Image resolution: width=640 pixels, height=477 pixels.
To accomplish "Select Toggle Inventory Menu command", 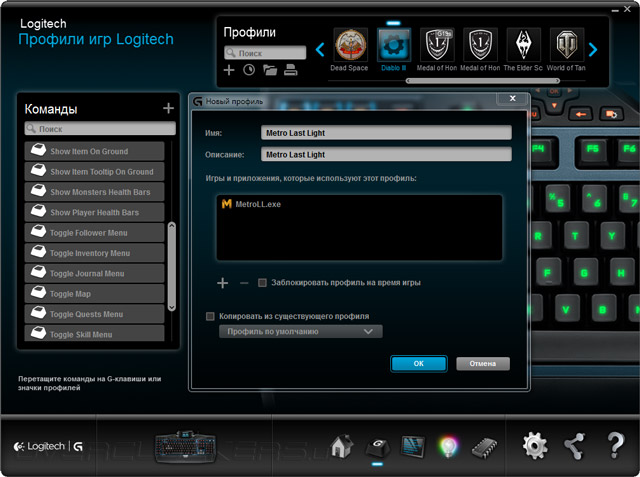I will click(x=94, y=253).
